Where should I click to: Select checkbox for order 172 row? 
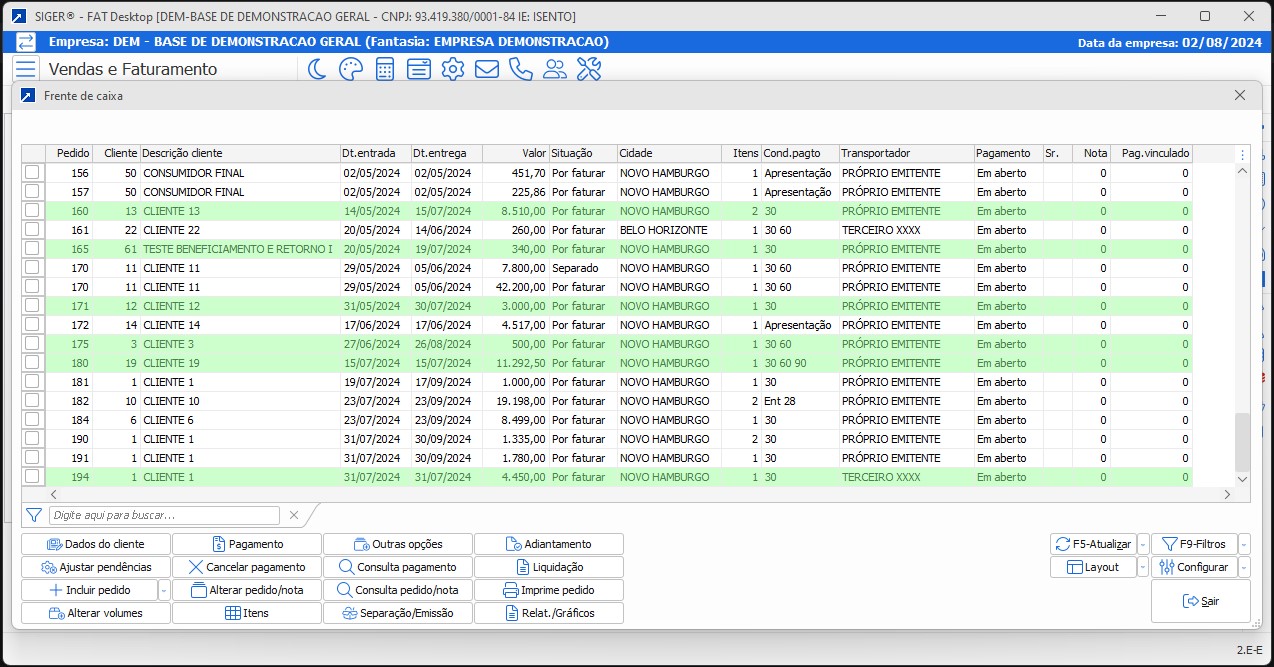[x=32, y=325]
